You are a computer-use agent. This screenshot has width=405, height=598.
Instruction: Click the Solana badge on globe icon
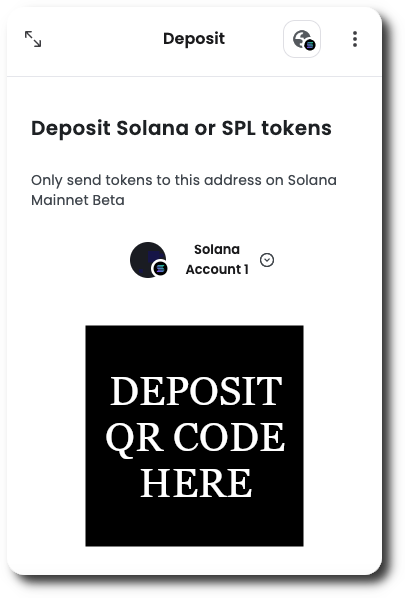(310, 45)
